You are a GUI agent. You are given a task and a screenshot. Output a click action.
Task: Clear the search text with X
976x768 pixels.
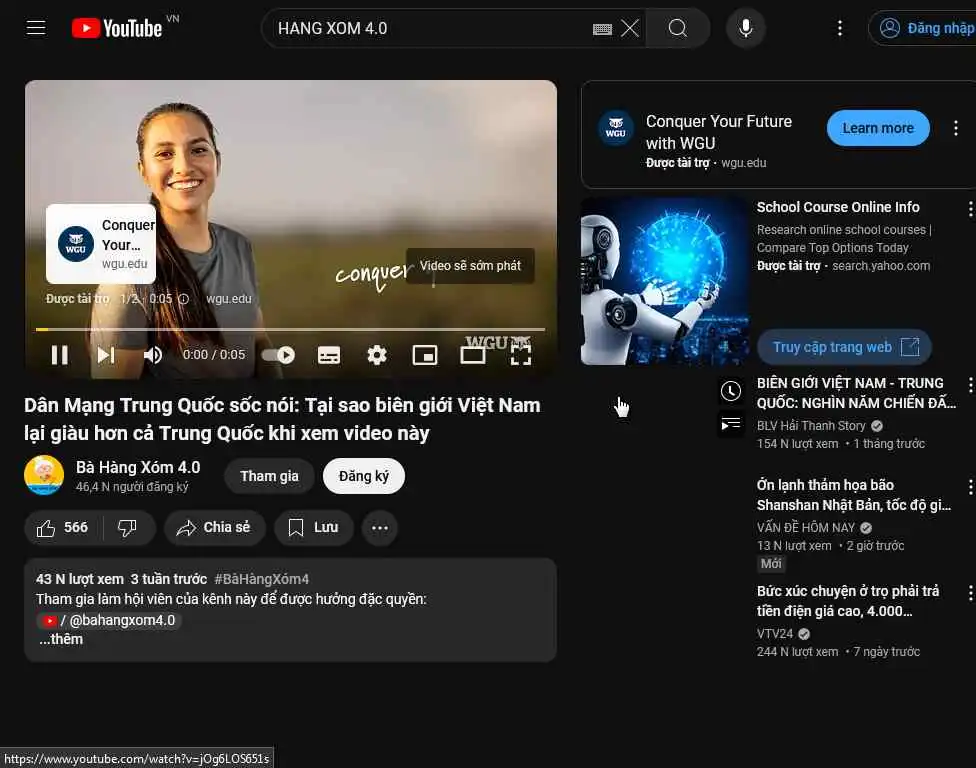[x=630, y=29]
